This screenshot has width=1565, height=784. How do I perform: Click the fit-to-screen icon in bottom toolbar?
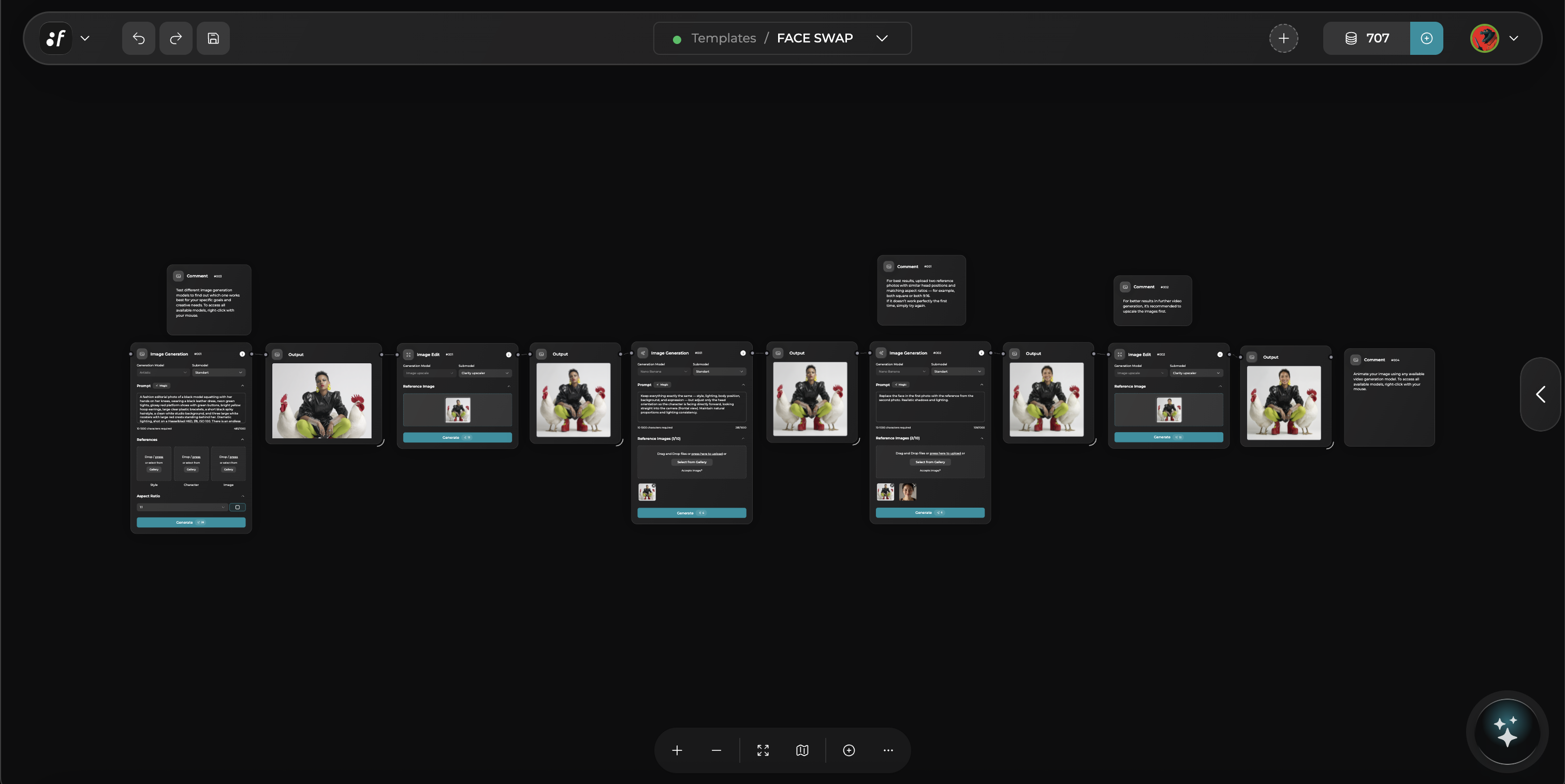[x=763, y=750]
